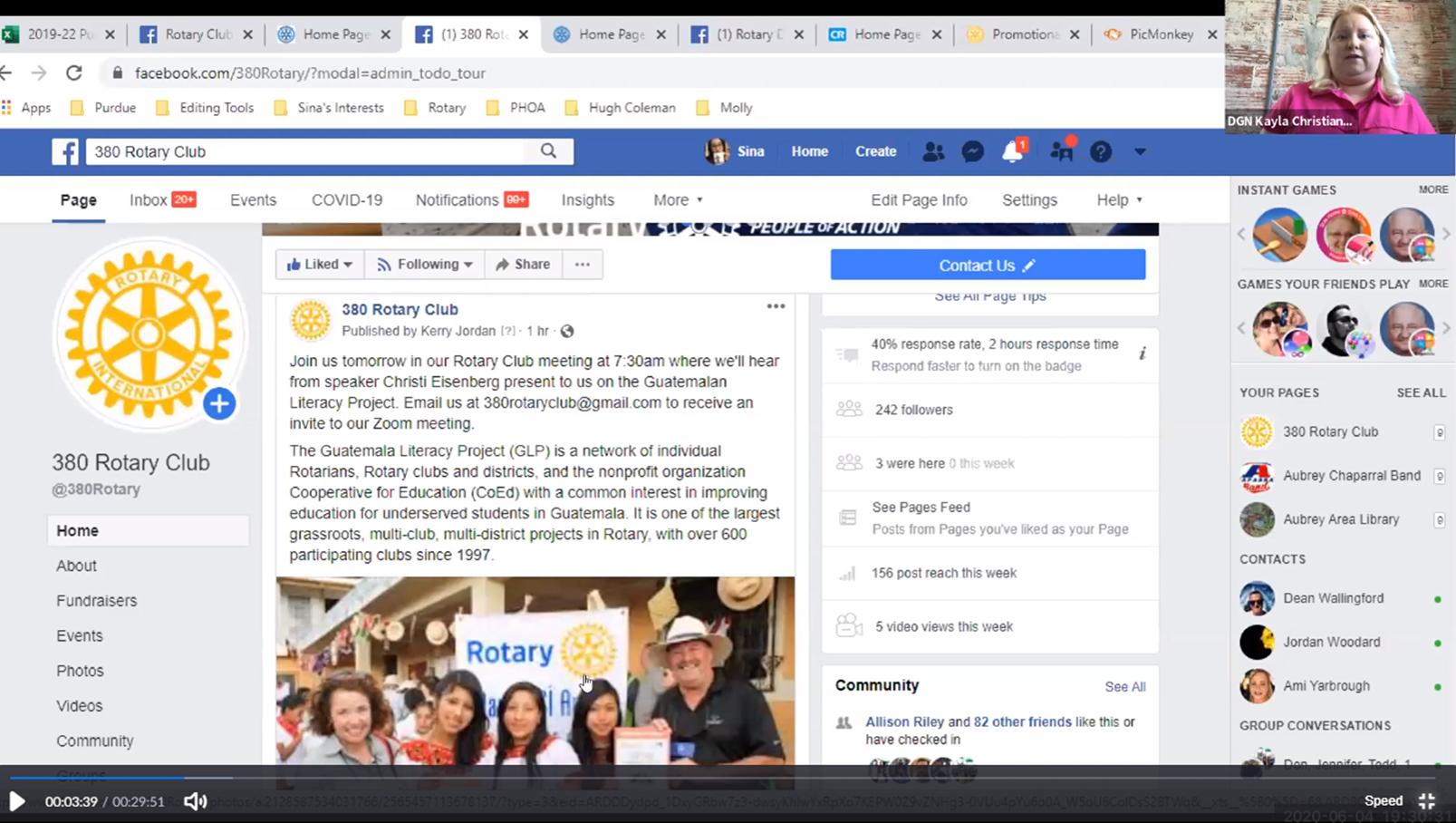Click the blue plus on profile picture
This screenshot has width=1456, height=823.
tap(219, 403)
